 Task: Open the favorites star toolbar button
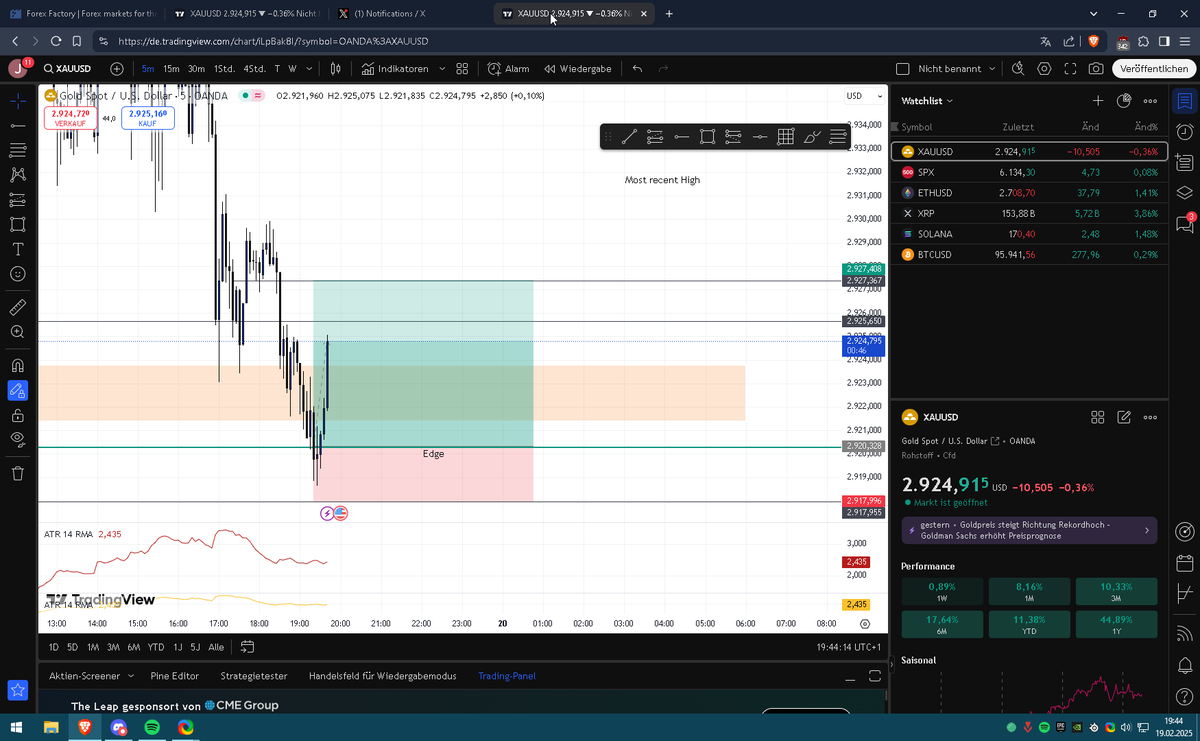[x=17, y=690]
